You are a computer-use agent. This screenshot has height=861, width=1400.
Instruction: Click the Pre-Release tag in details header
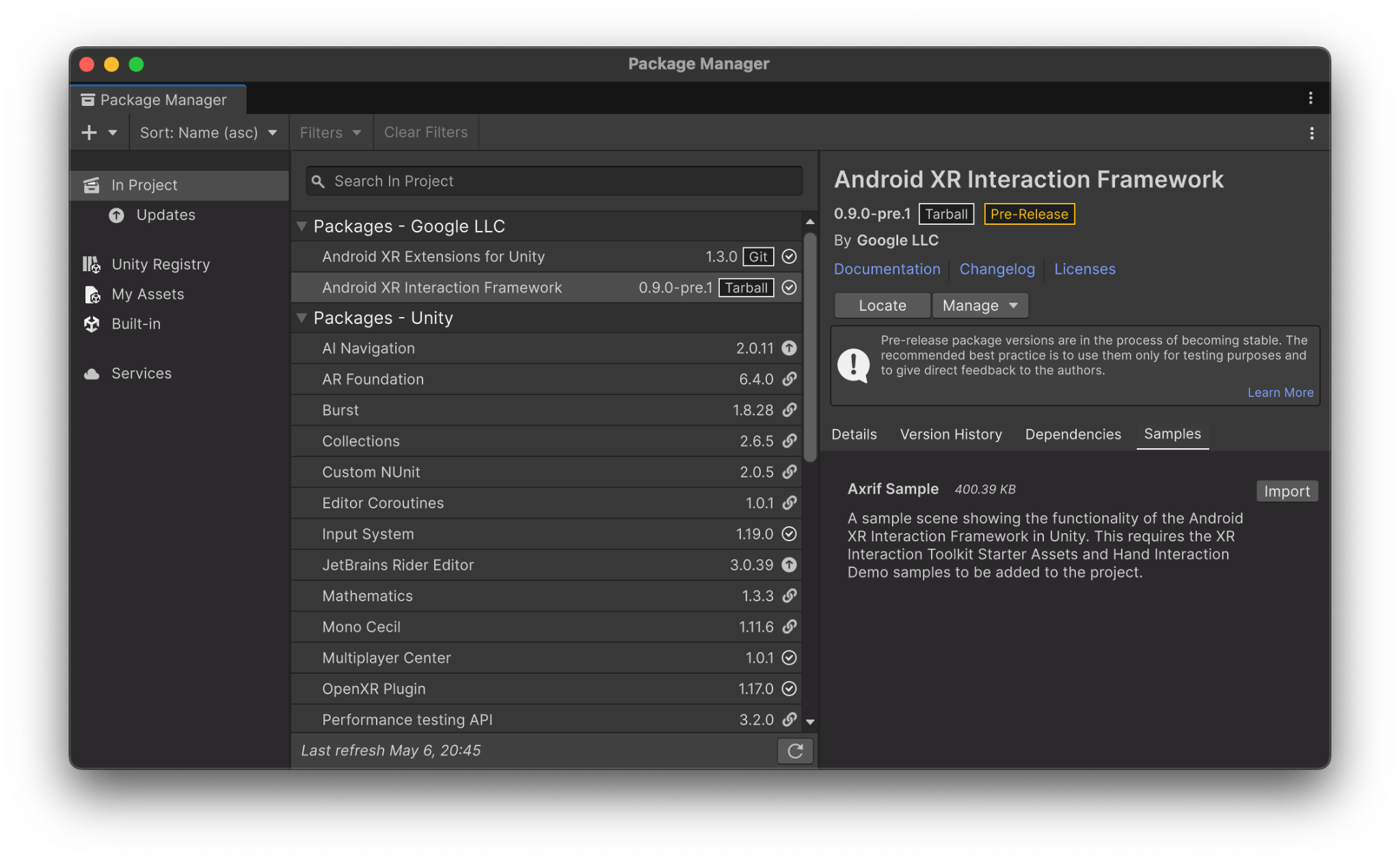click(x=1029, y=214)
